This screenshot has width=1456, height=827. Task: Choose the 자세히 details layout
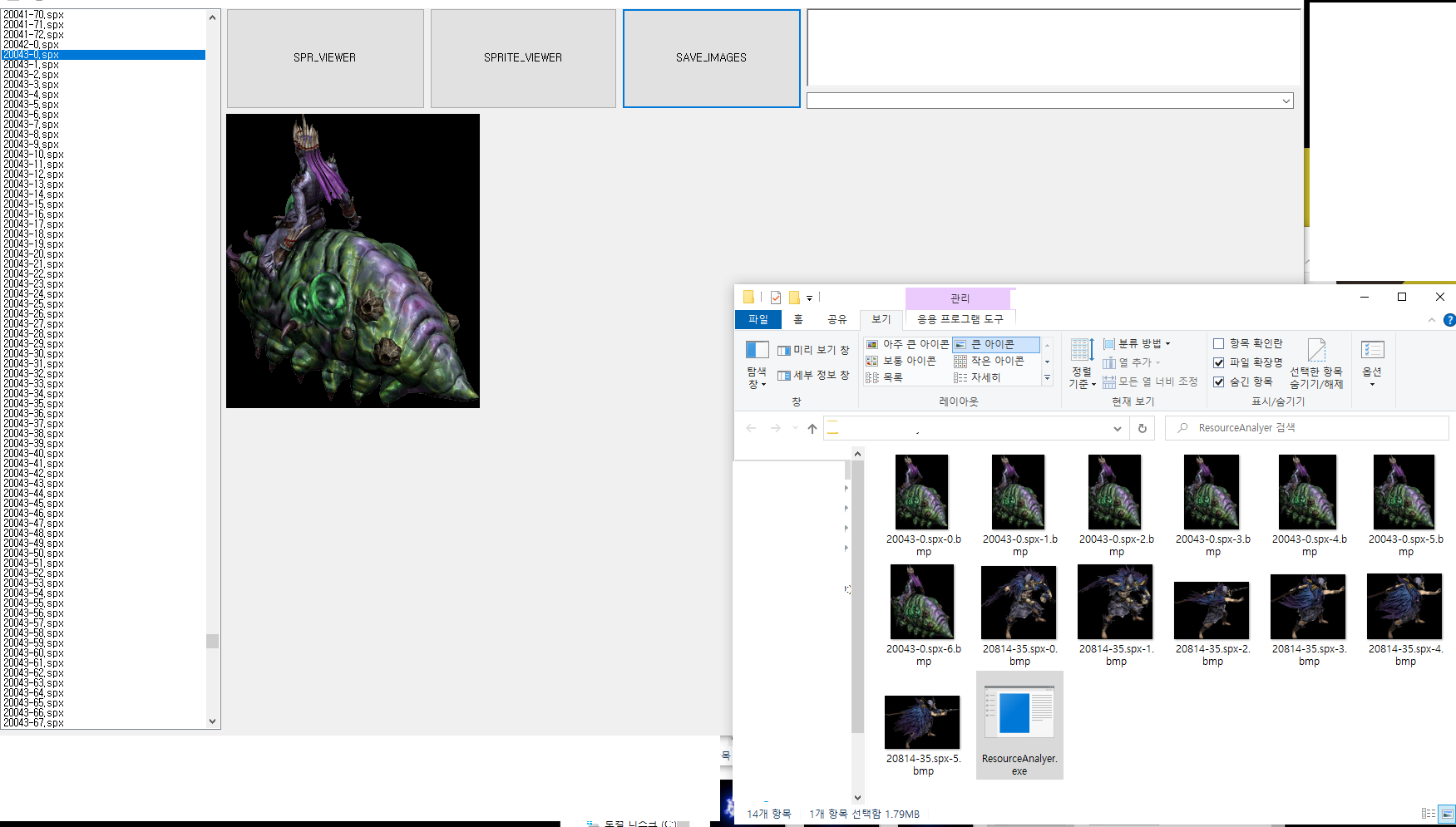pos(977,377)
